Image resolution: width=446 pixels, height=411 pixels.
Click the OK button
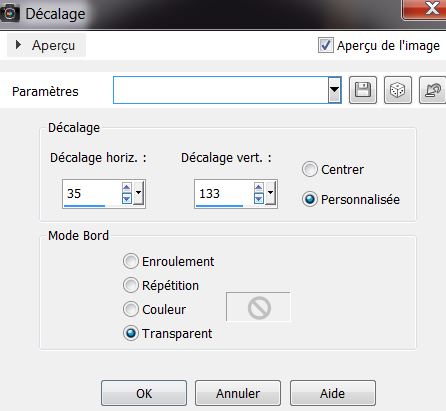(x=144, y=393)
